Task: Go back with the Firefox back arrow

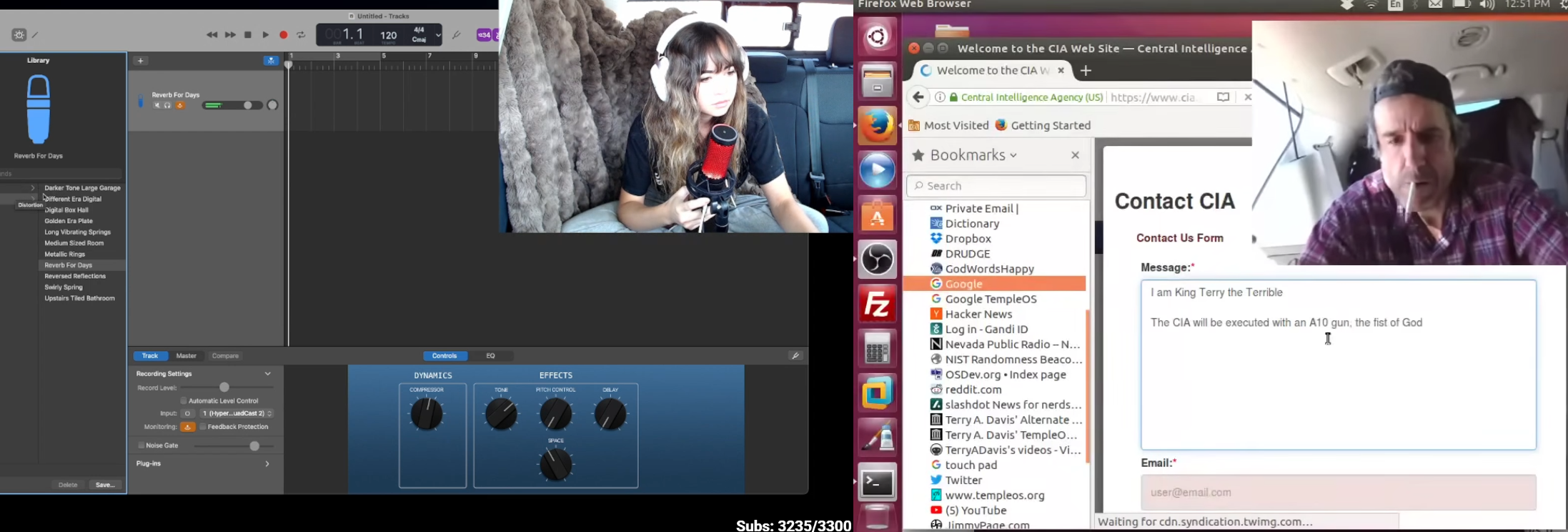Action: pos(918,97)
